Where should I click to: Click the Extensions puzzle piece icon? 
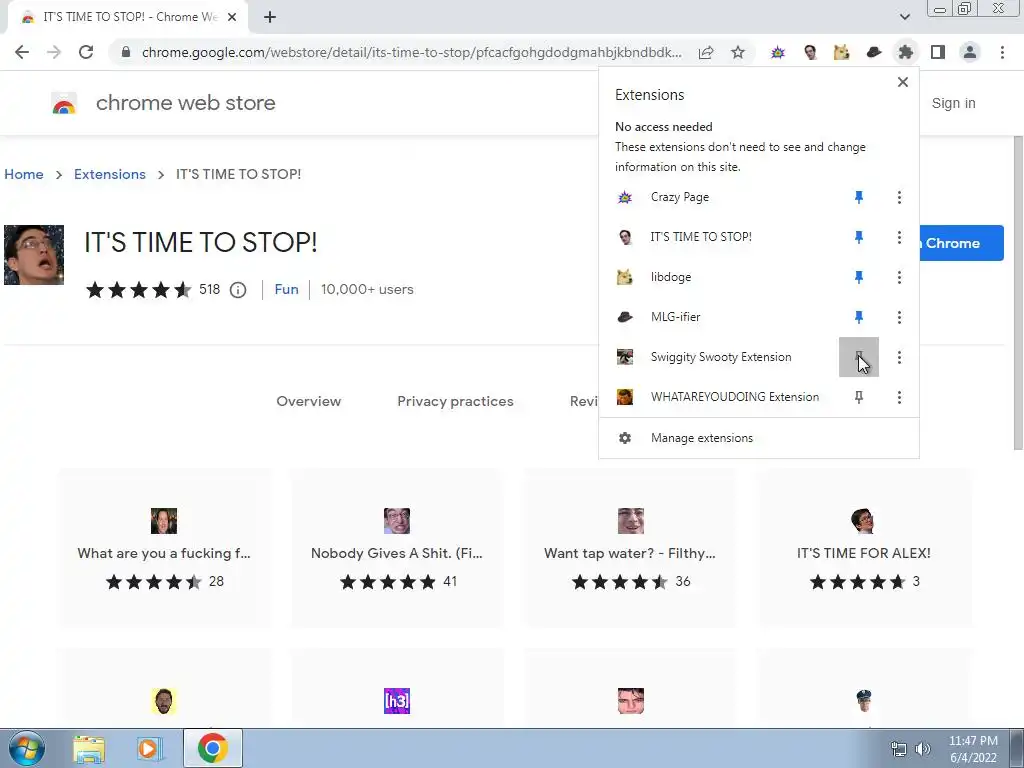click(905, 52)
